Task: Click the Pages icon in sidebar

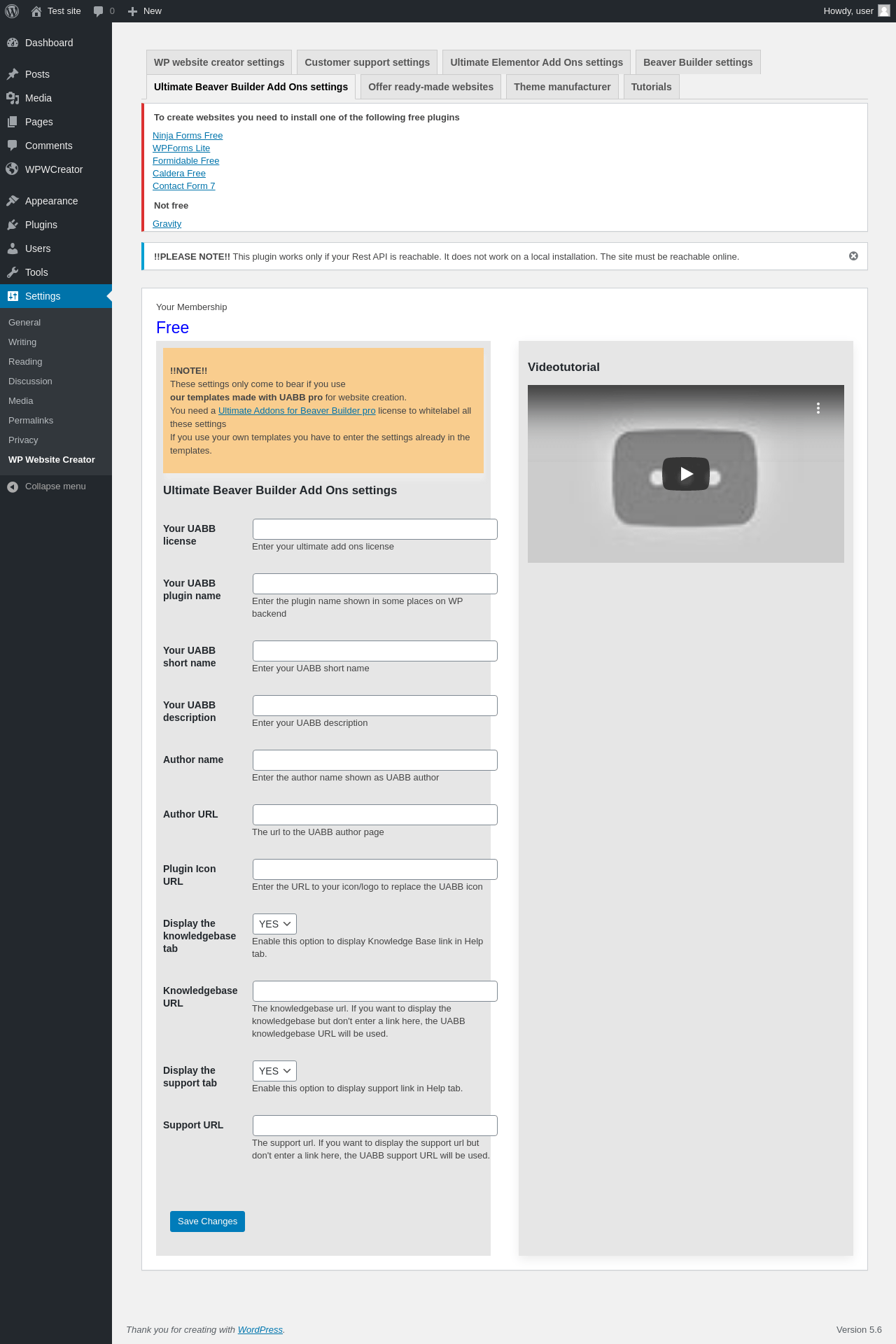Action: coord(13,122)
